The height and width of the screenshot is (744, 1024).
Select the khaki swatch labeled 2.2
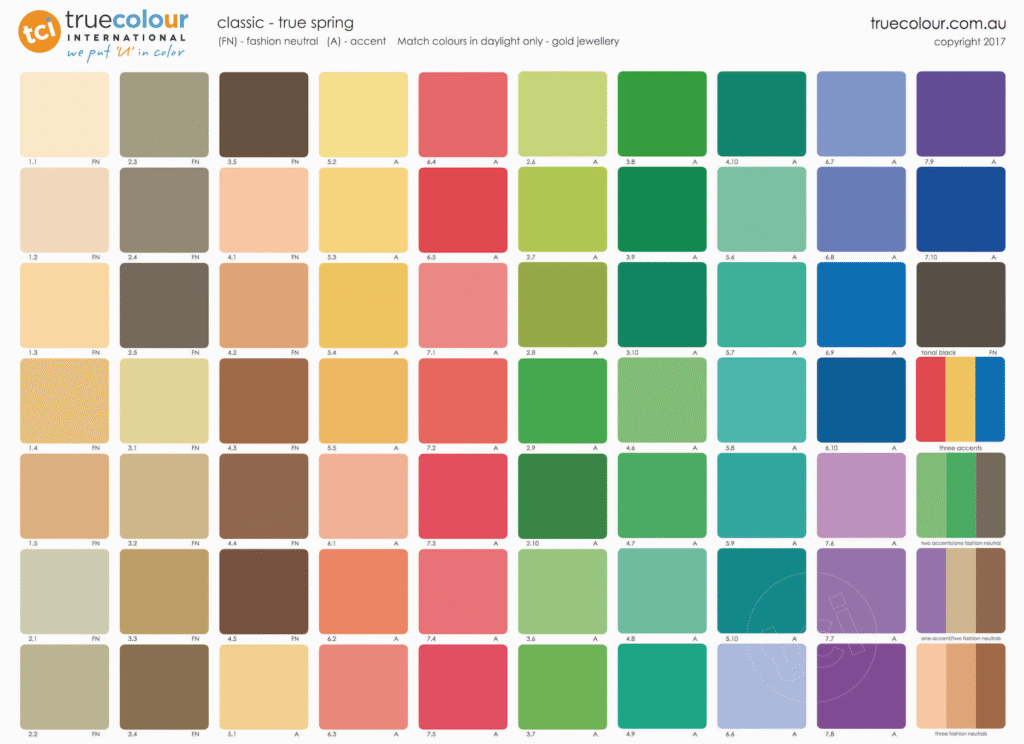pyautogui.click(x=64, y=685)
